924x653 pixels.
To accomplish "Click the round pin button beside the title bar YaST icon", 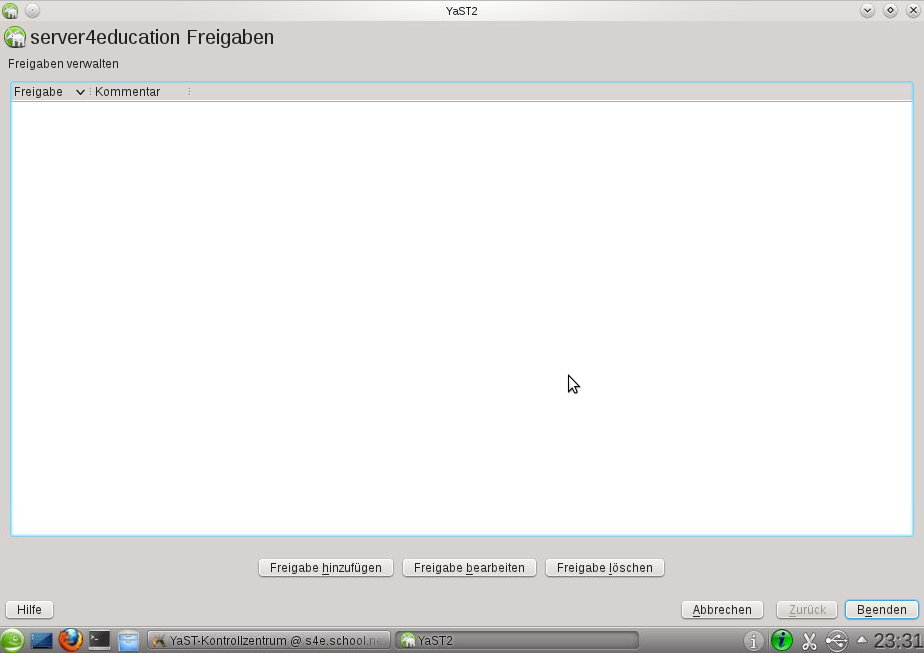I will [32, 11].
